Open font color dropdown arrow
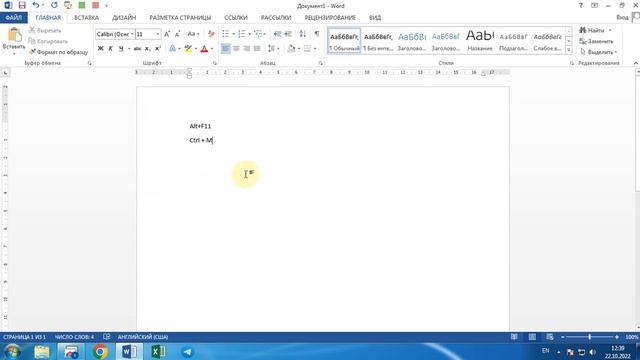Image resolution: width=640 pixels, height=360 pixels. (212, 49)
